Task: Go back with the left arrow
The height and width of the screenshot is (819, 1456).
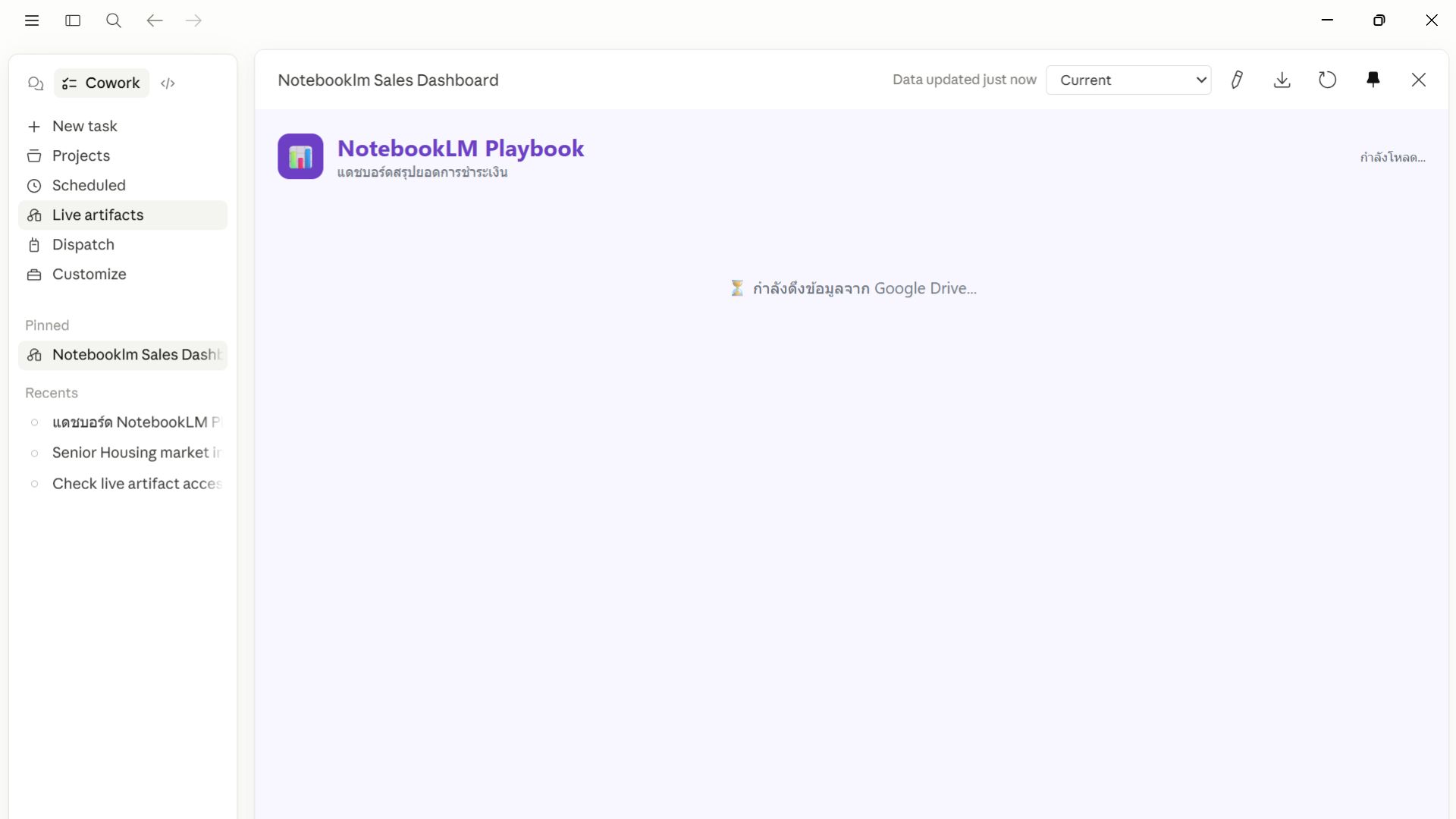Action: [x=155, y=20]
